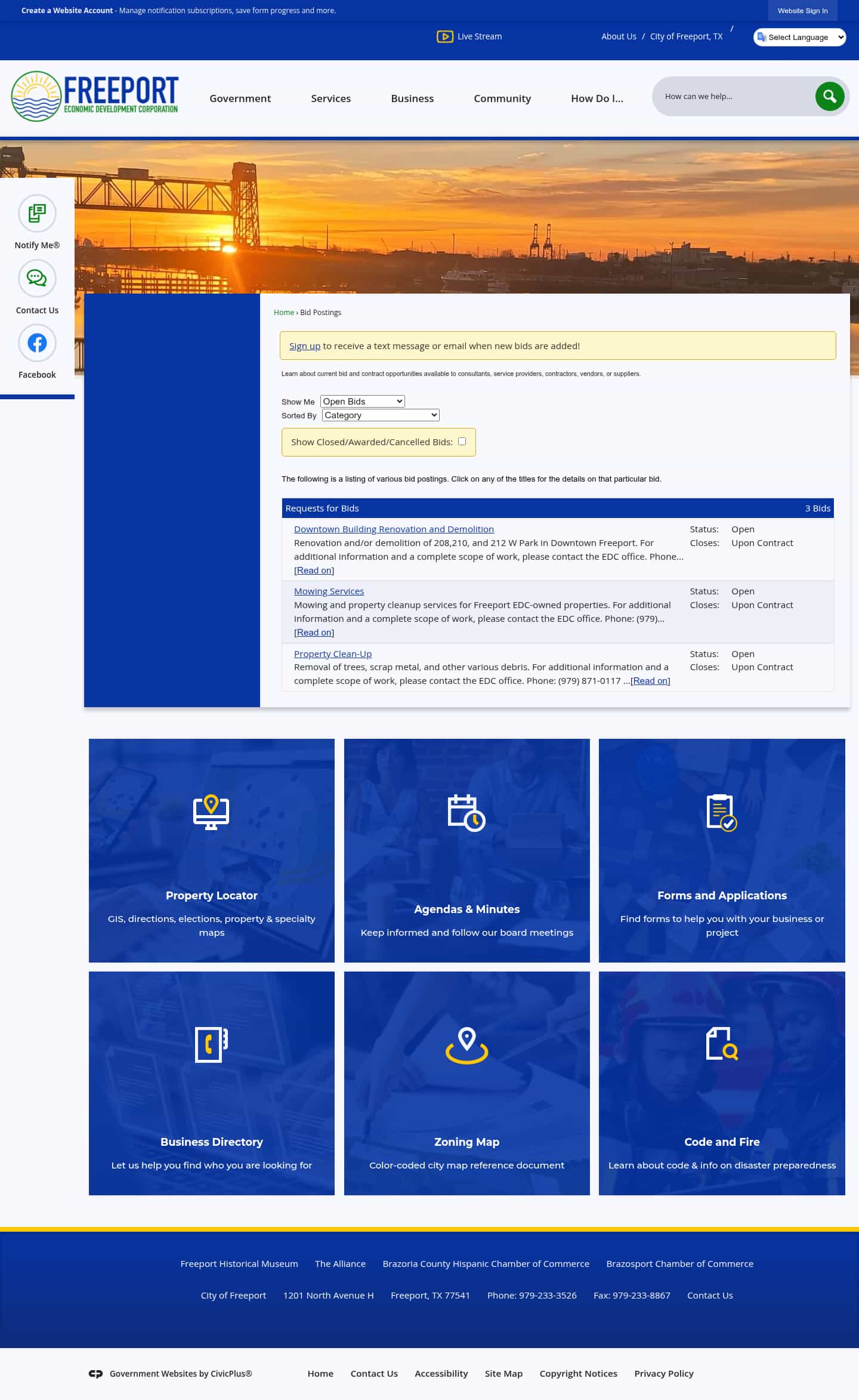Click Brazoria County Hispanic Chamber of Commerce link

click(486, 1263)
